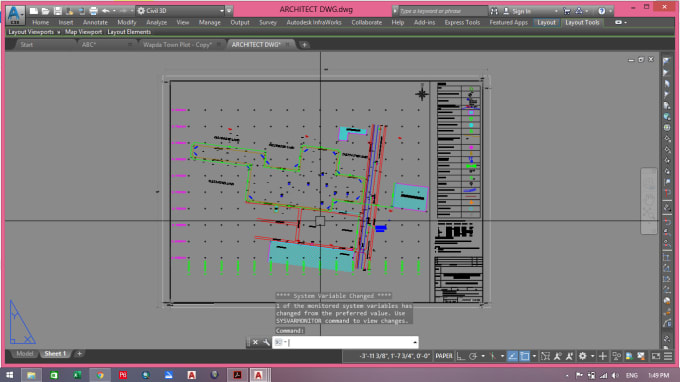This screenshot has width=680, height=382.
Task: Click in the keyword search field
Action: (x=442, y=11)
